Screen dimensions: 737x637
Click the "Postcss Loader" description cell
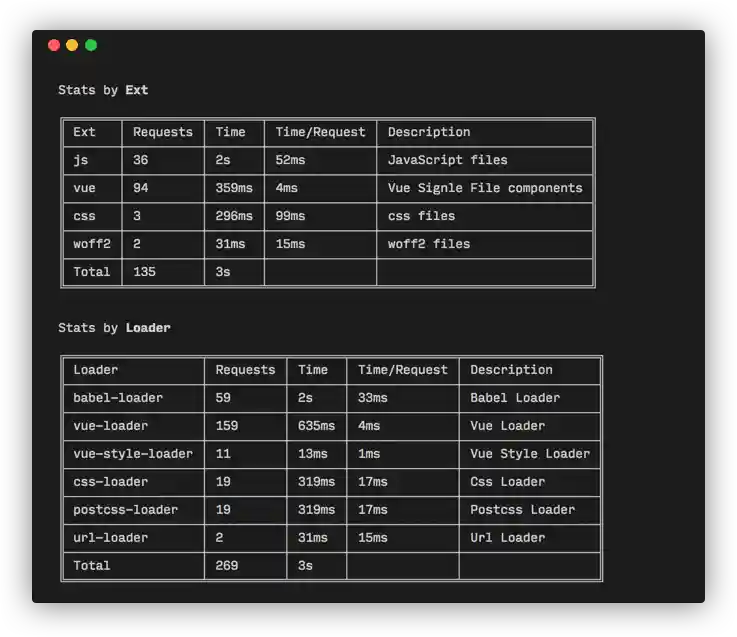click(x=522, y=510)
